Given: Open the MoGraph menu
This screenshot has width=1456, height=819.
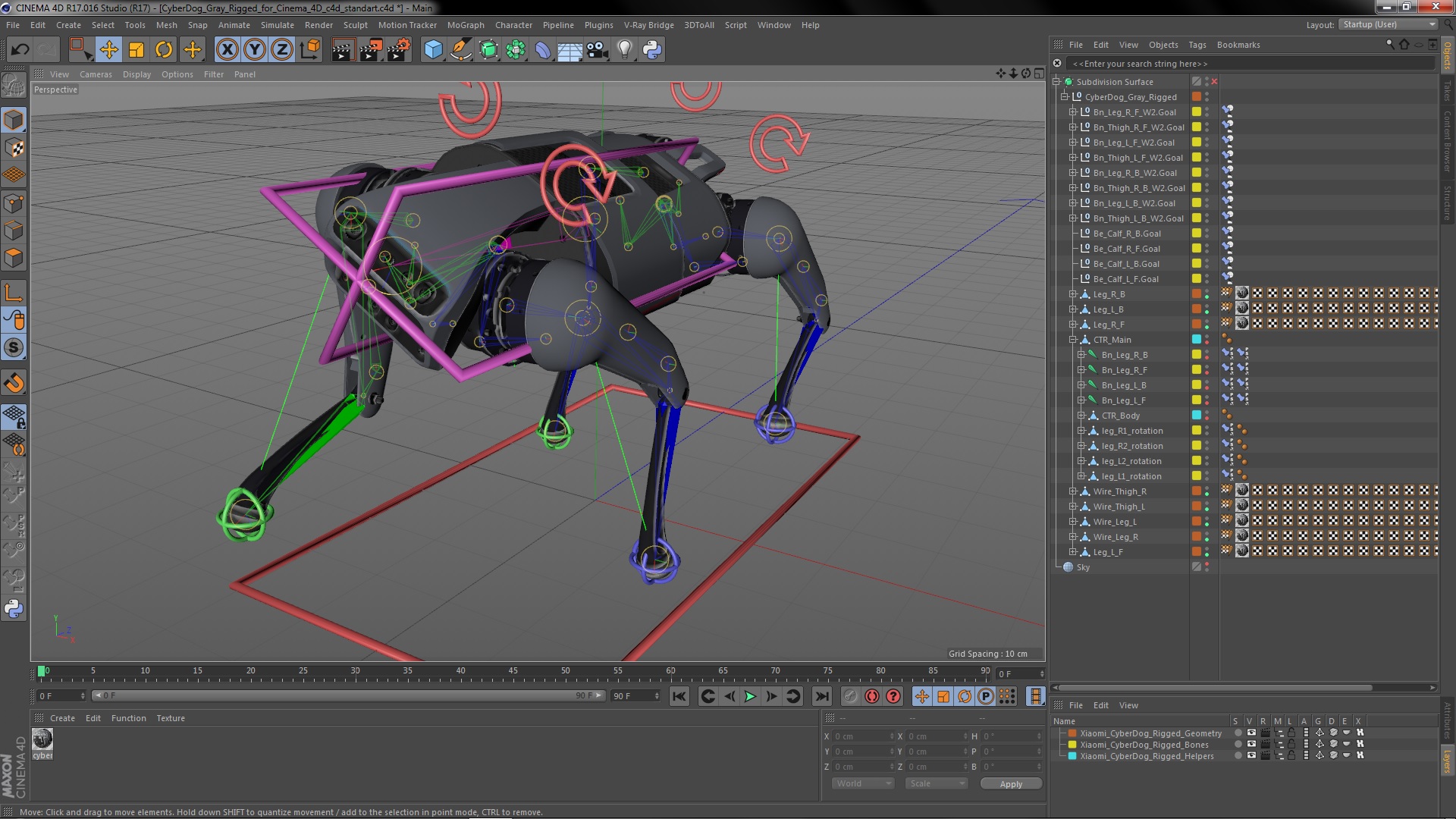Looking at the screenshot, I should tap(466, 25).
